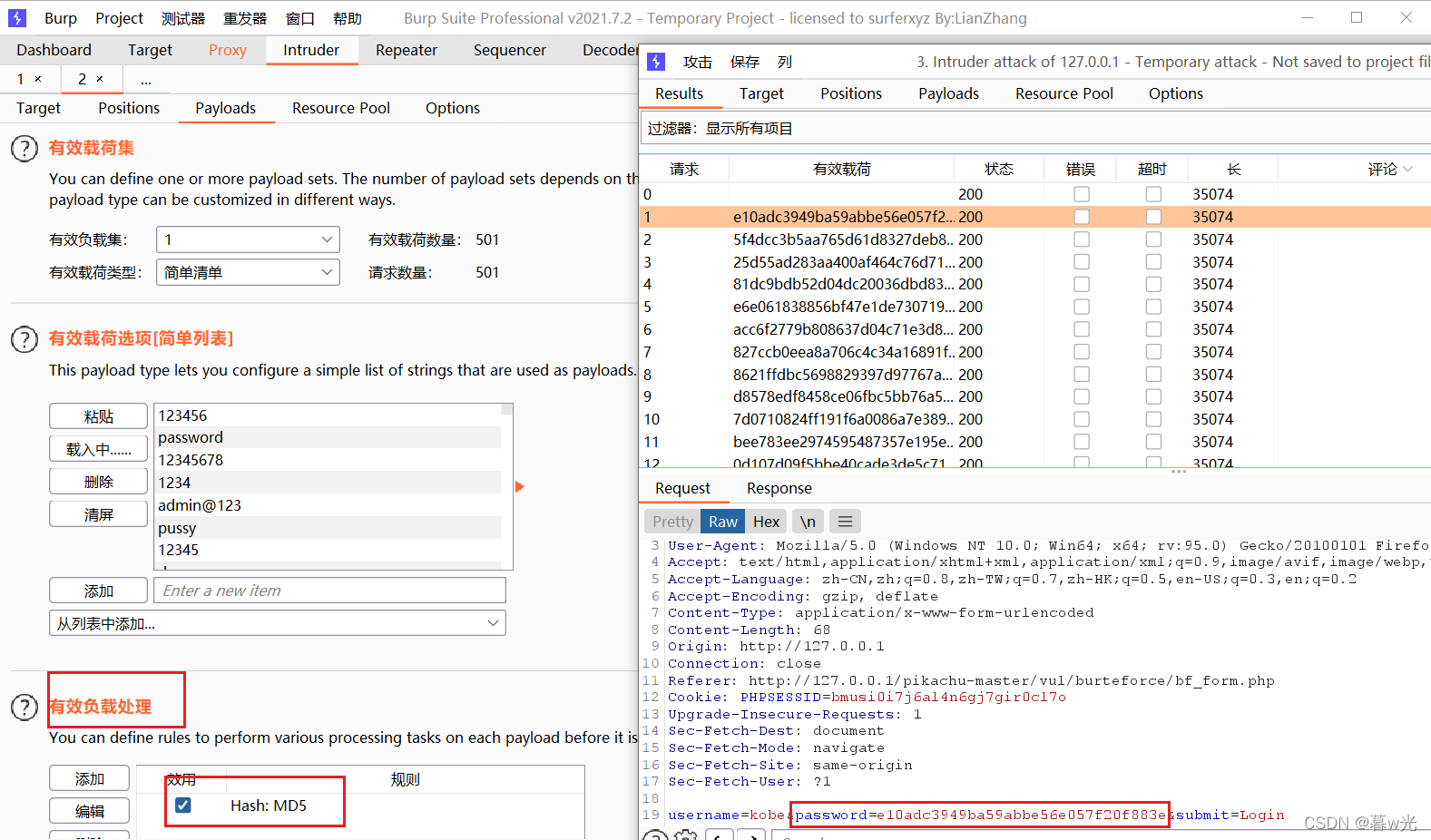Toggle the \n non-printable characters button
This screenshot has height=840, width=1431.
tap(808, 522)
